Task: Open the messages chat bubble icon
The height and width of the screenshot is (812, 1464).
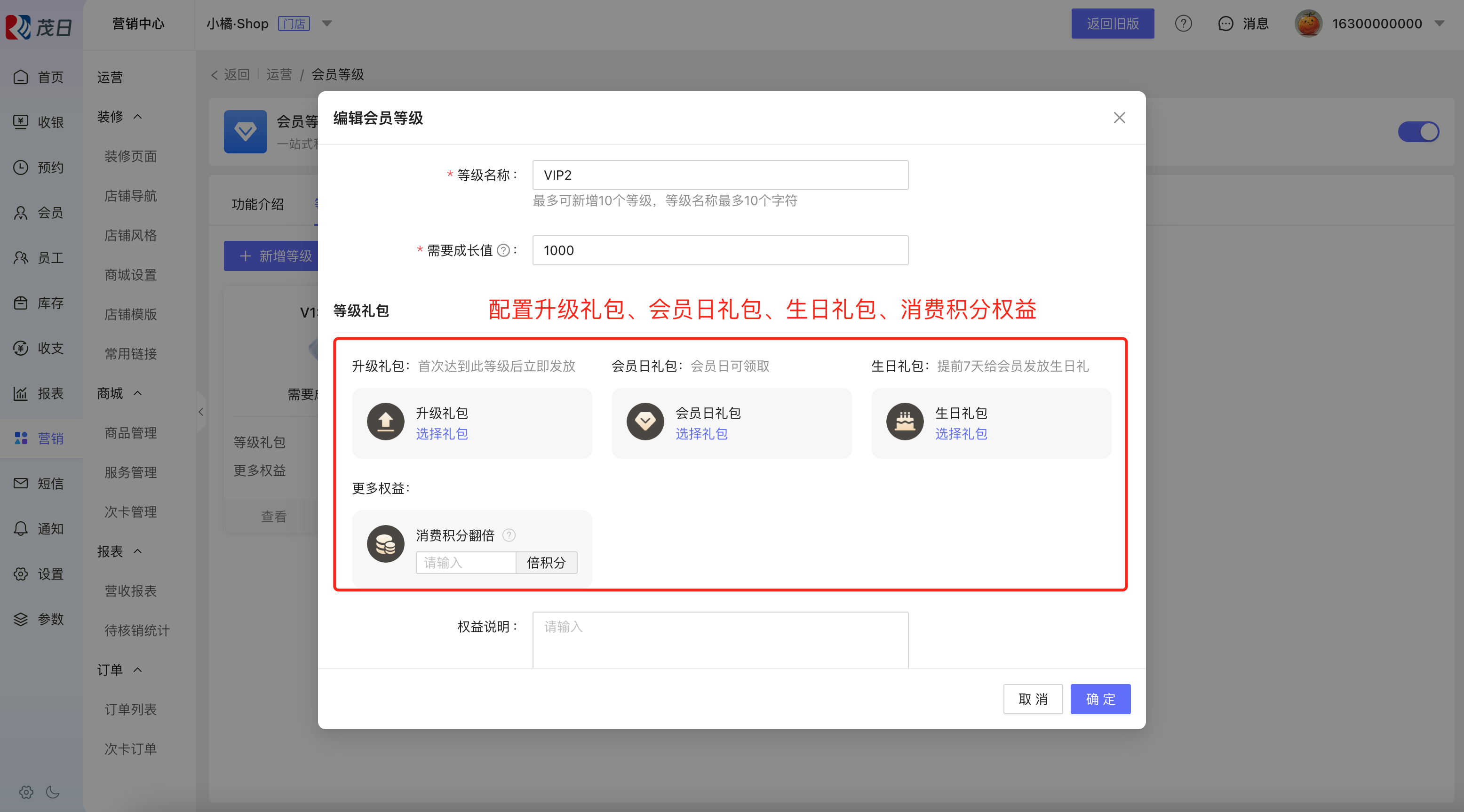Action: coord(1225,24)
